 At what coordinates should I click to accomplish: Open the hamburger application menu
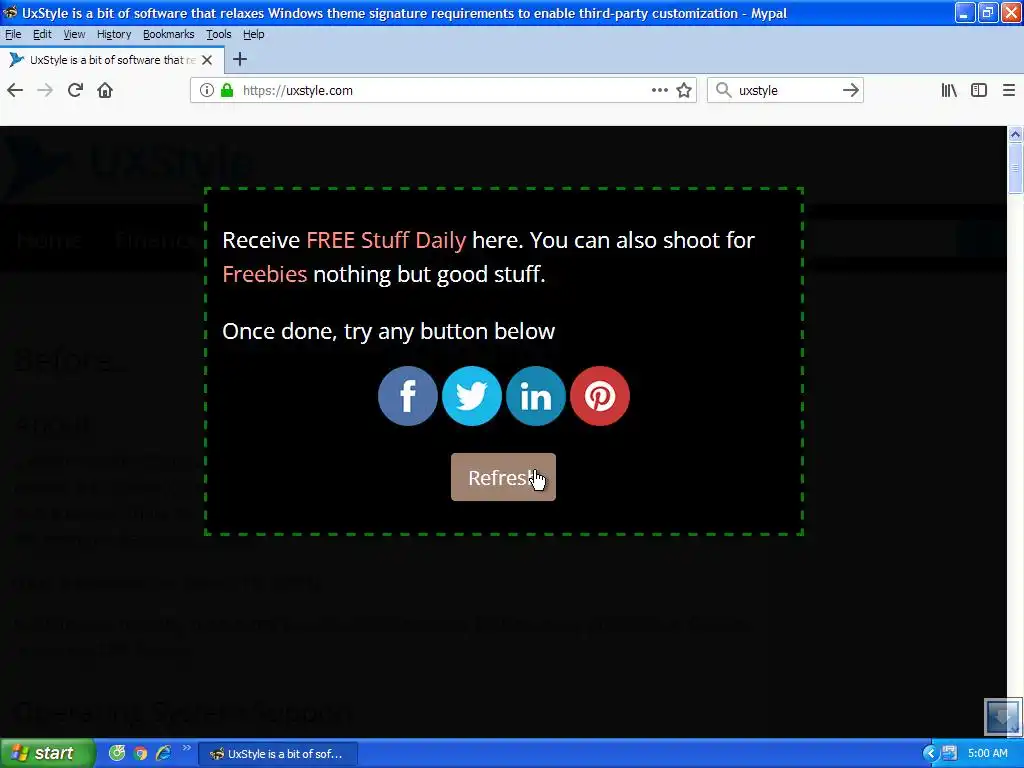[1009, 90]
